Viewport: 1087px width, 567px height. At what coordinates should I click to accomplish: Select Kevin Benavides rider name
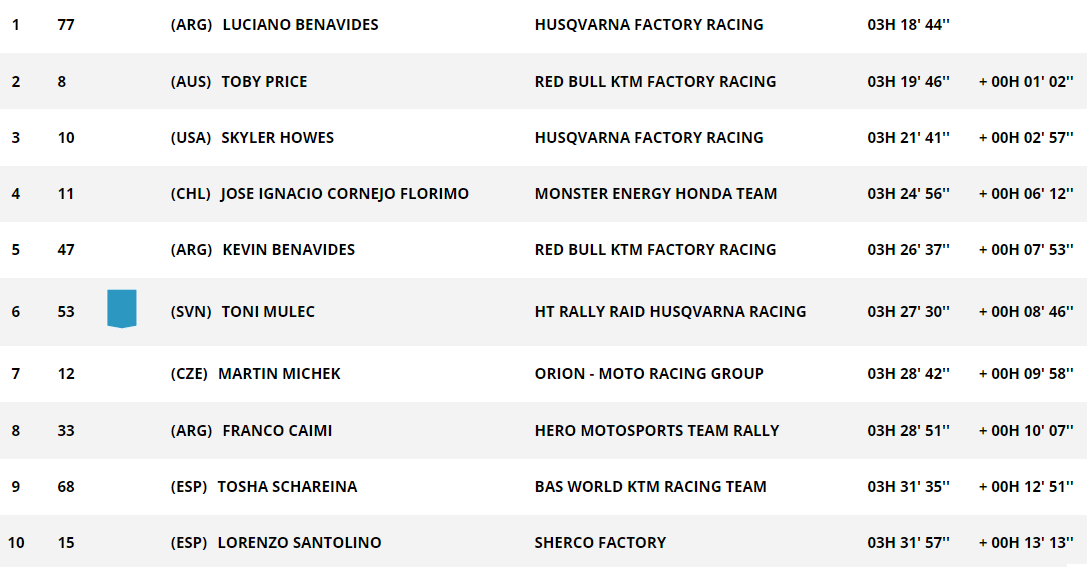(288, 250)
